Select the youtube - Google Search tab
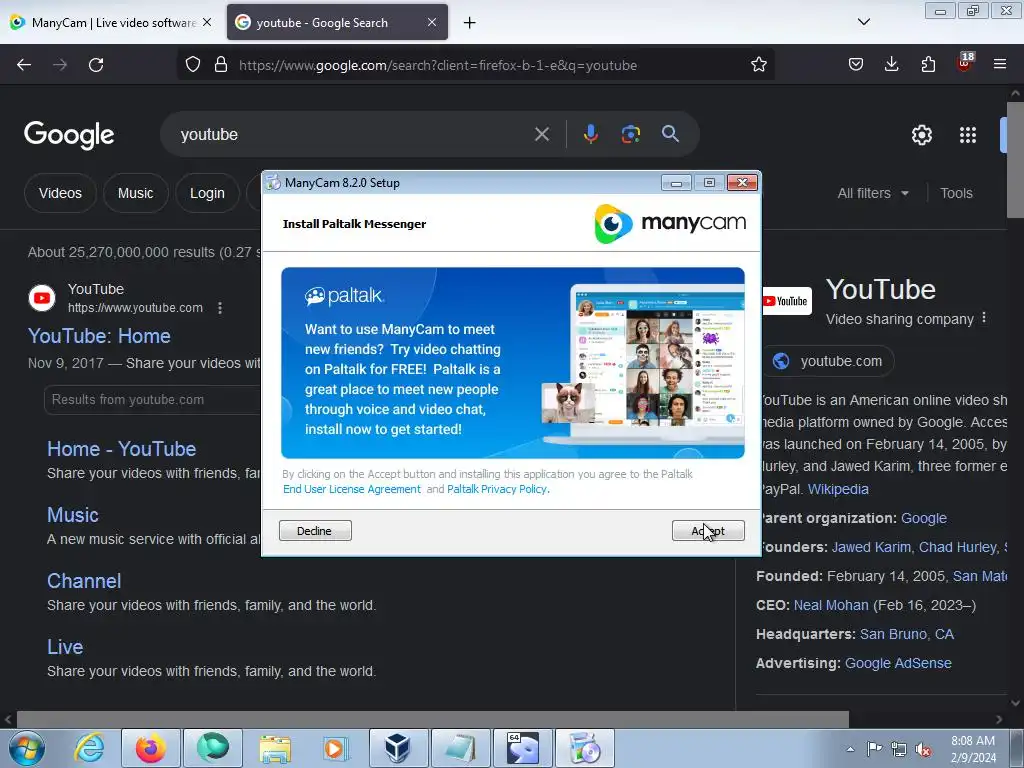The height and width of the screenshot is (768, 1024). click(337, 23)
